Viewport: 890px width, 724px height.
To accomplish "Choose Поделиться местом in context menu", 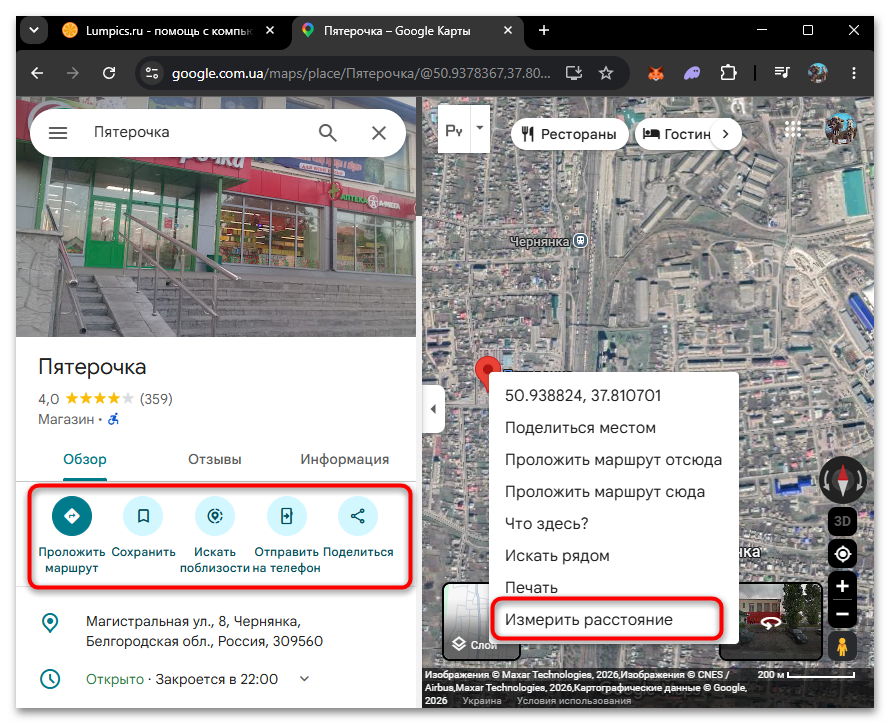I will coord(613,428).
